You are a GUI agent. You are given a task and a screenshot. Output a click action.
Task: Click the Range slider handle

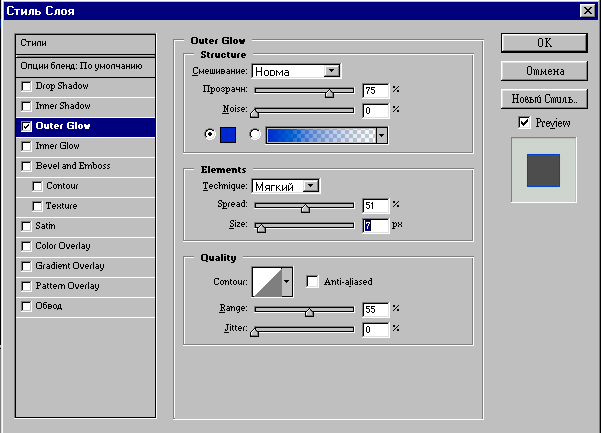pos(309,312)
